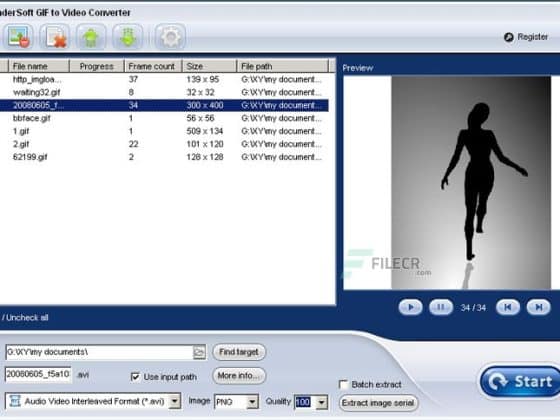Sort by Frame count column header
The image size is (560, 420).
tap(153, 66)
